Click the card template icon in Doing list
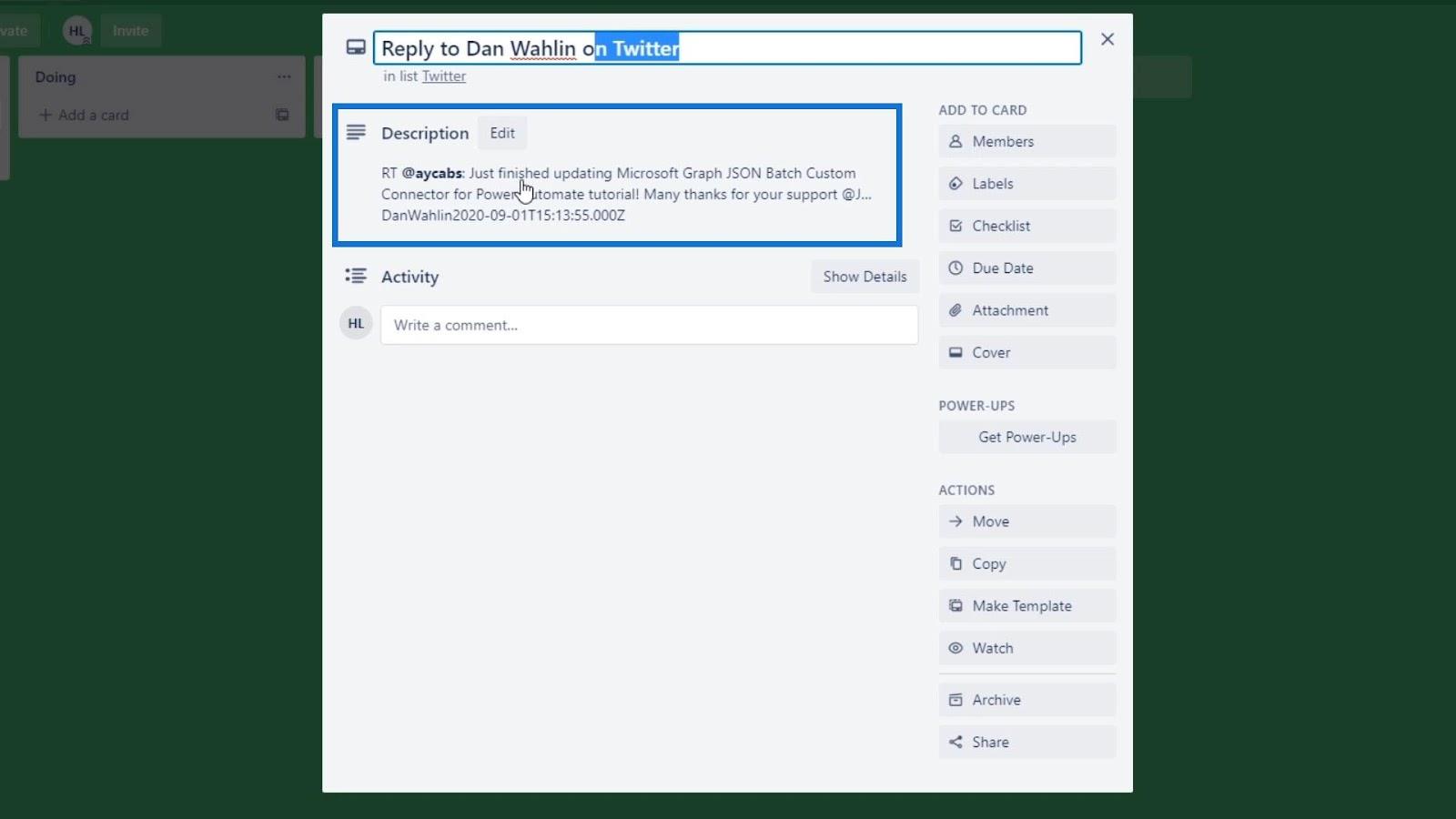The width and height of the screenshot is (1456, 819). click(x=282, y=115)
